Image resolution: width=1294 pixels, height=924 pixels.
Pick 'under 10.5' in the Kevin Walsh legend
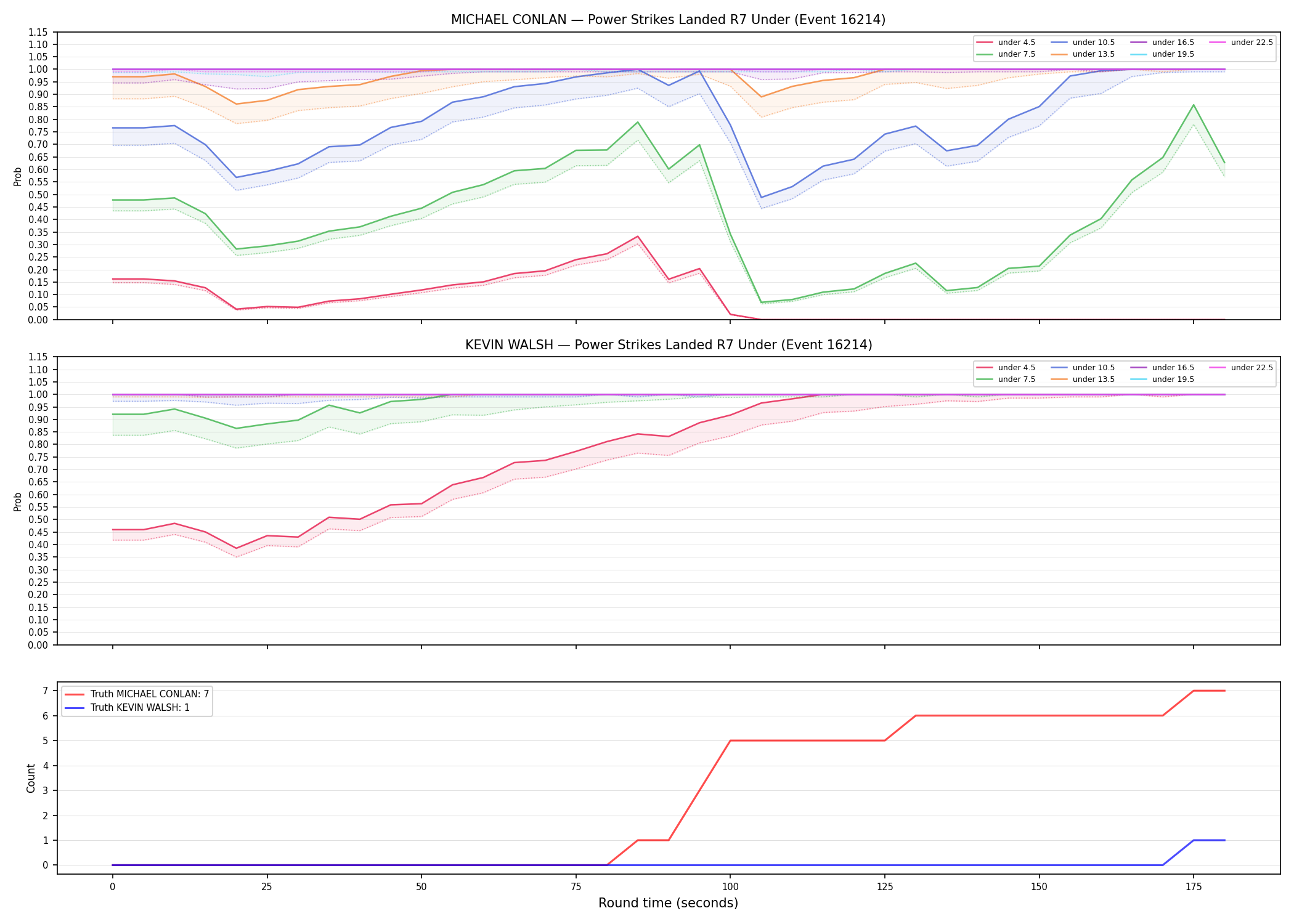pos(1083,368)
